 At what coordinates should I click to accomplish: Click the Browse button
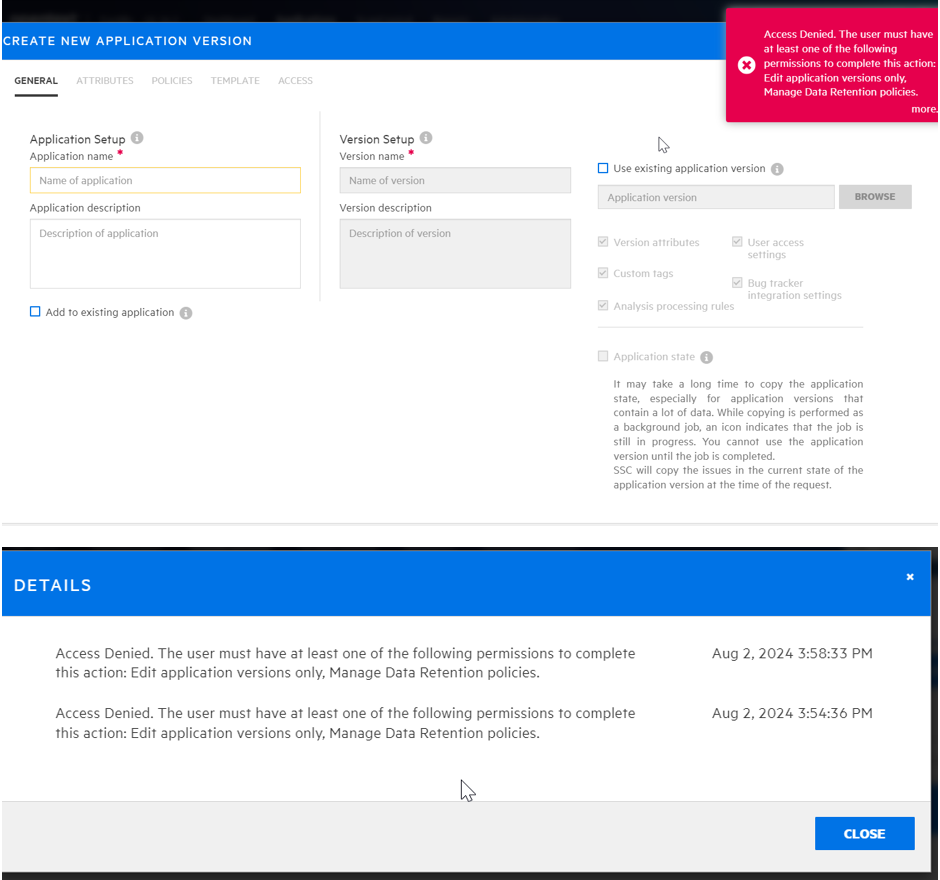(875, 197)
